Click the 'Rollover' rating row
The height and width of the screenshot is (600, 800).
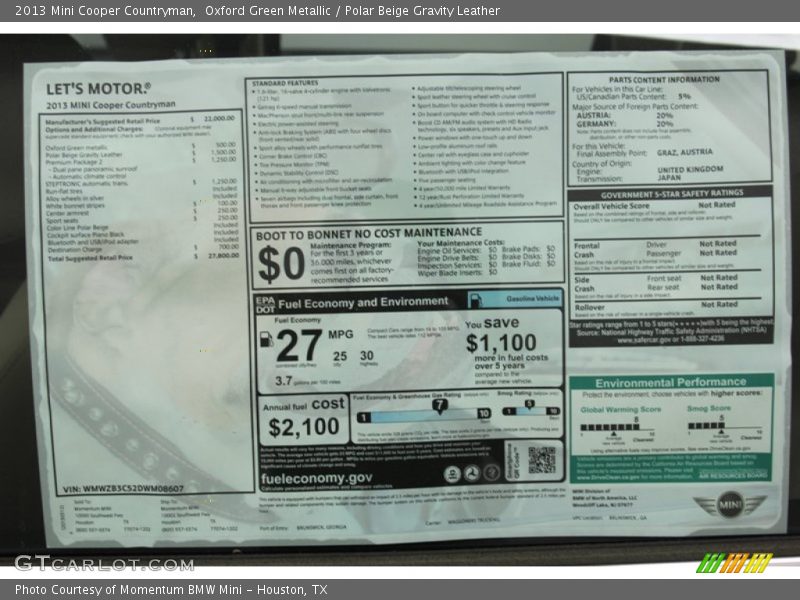tap(667, 306)
